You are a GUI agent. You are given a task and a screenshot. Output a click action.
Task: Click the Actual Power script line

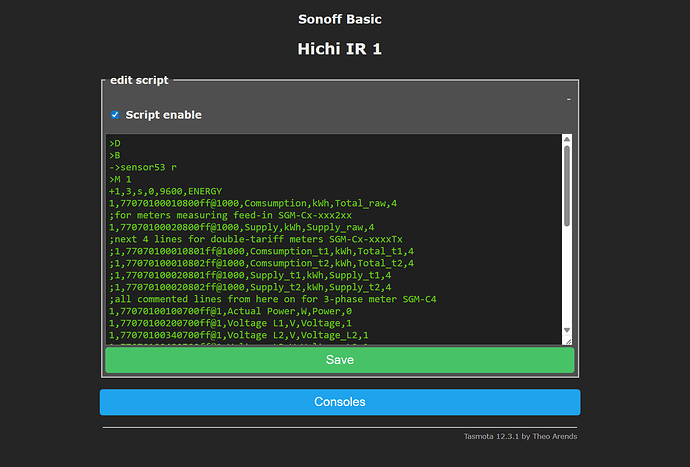[x=230, y=311]
